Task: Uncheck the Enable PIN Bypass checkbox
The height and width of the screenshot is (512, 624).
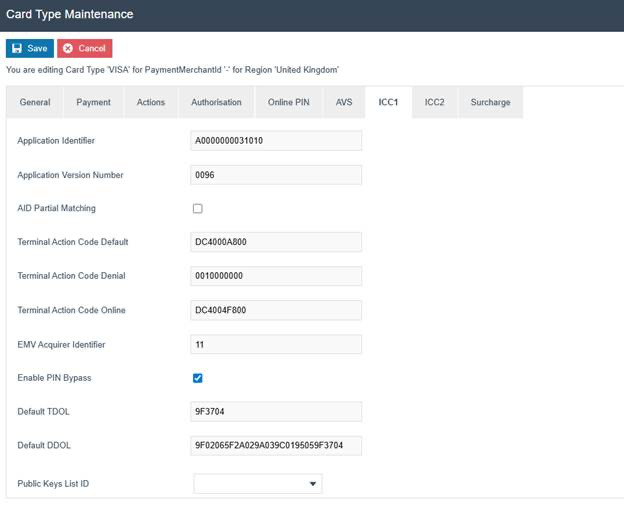Action: tap(197, 378)
